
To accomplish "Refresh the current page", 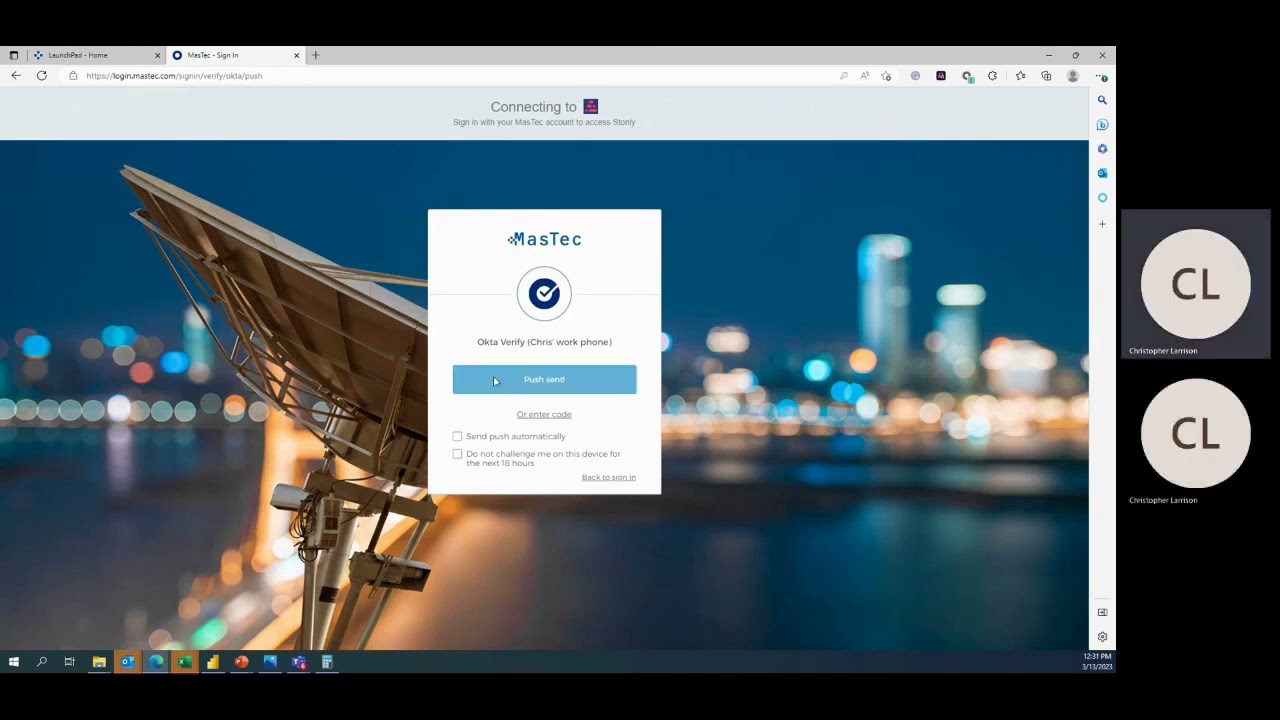I will [42, 75].
